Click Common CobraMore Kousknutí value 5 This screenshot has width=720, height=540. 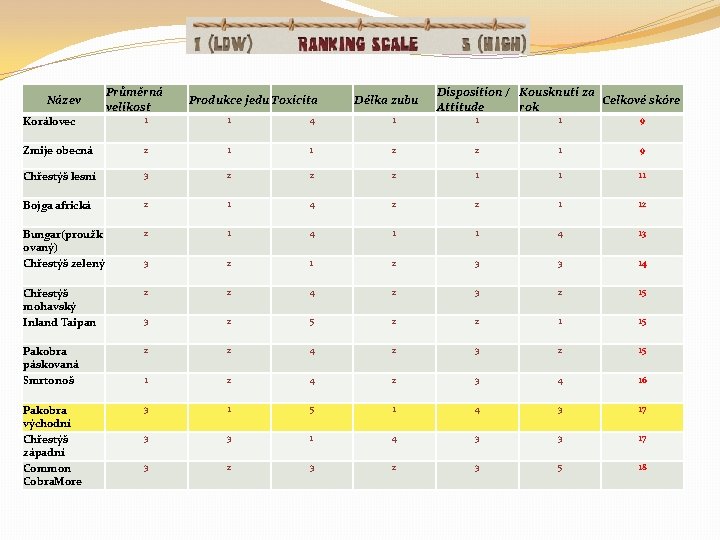560,468
